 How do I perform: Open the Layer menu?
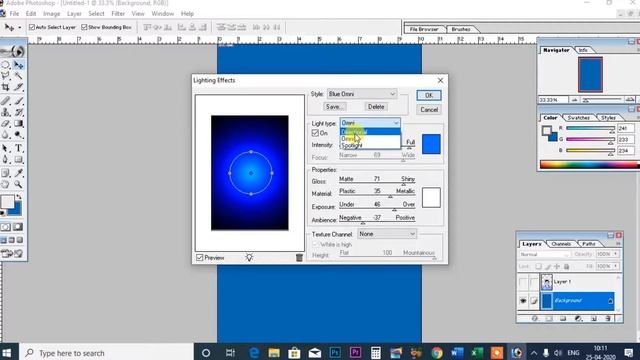tap(74, 13)
